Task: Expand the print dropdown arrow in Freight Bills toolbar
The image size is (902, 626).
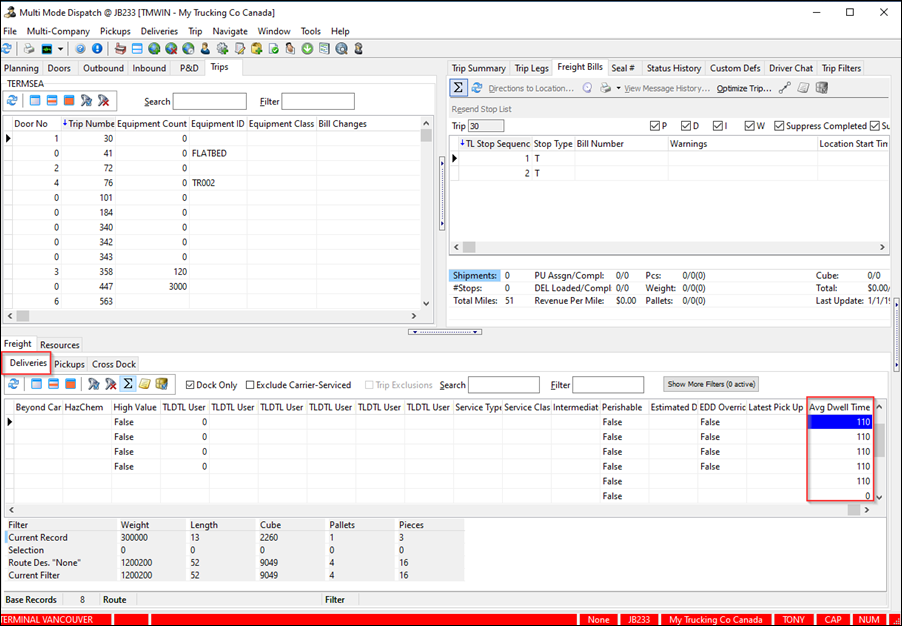Action: coord(619,88)
